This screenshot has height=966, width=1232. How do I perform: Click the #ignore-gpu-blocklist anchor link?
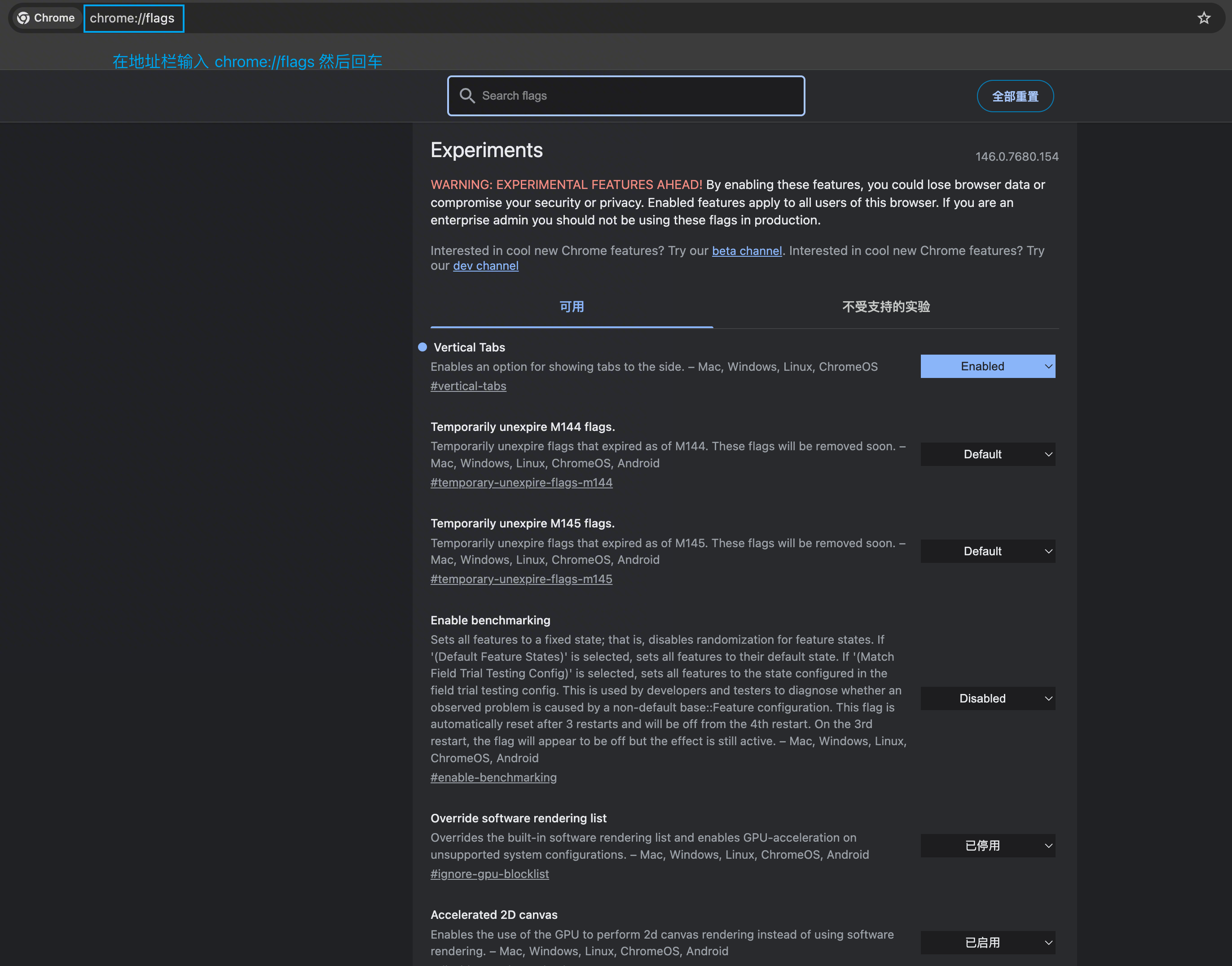click(489, 874)
